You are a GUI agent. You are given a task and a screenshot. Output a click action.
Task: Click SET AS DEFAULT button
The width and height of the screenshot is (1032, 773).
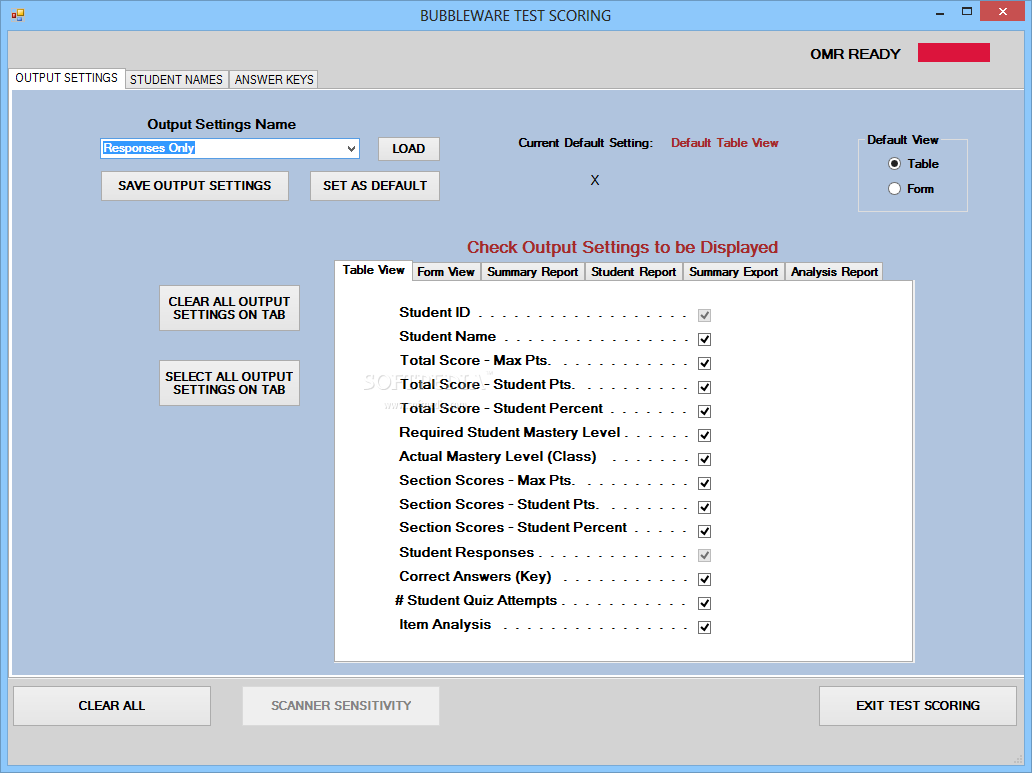click(375, 186)
